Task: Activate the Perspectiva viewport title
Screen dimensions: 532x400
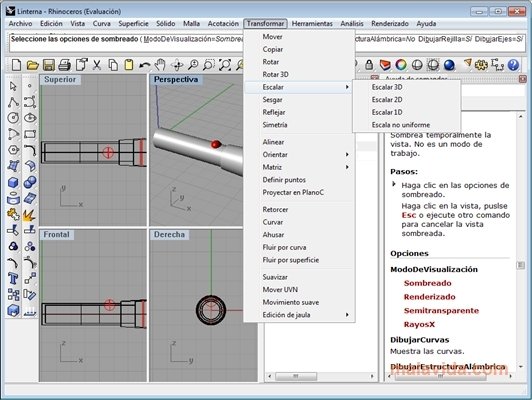Action: (176, 79)
